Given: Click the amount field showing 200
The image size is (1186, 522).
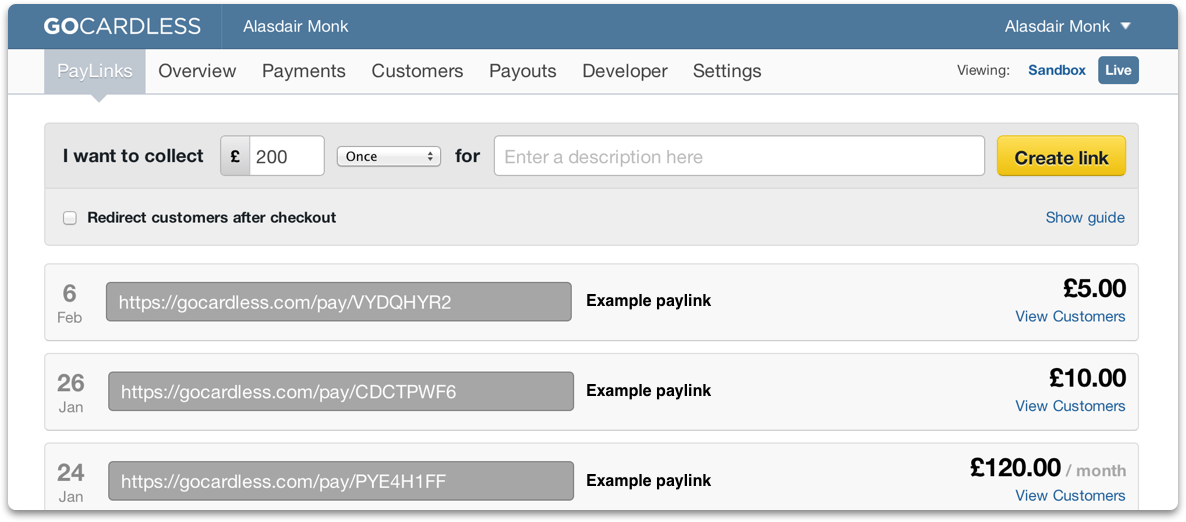Looking at the screenshot, I should (x=287, y=156).
